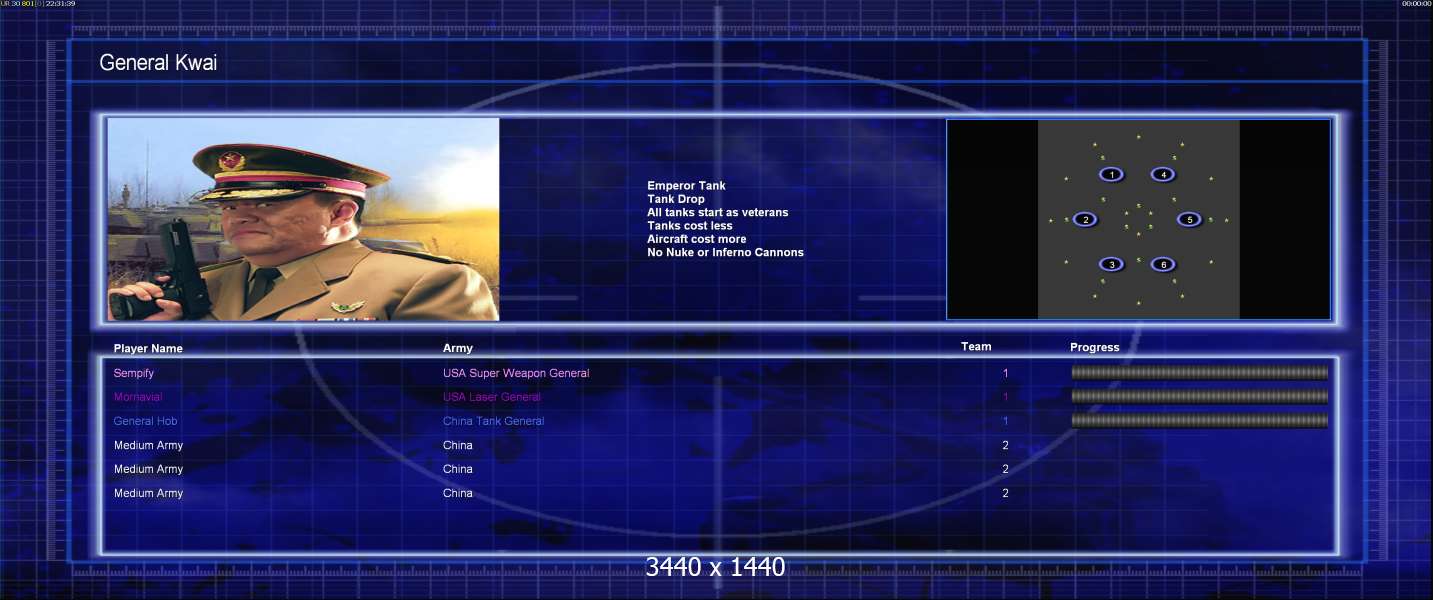Click 'USA Super Weapon General' army text
The width and height of the screenshot is (1433, 600).
[x=516, y=373]
